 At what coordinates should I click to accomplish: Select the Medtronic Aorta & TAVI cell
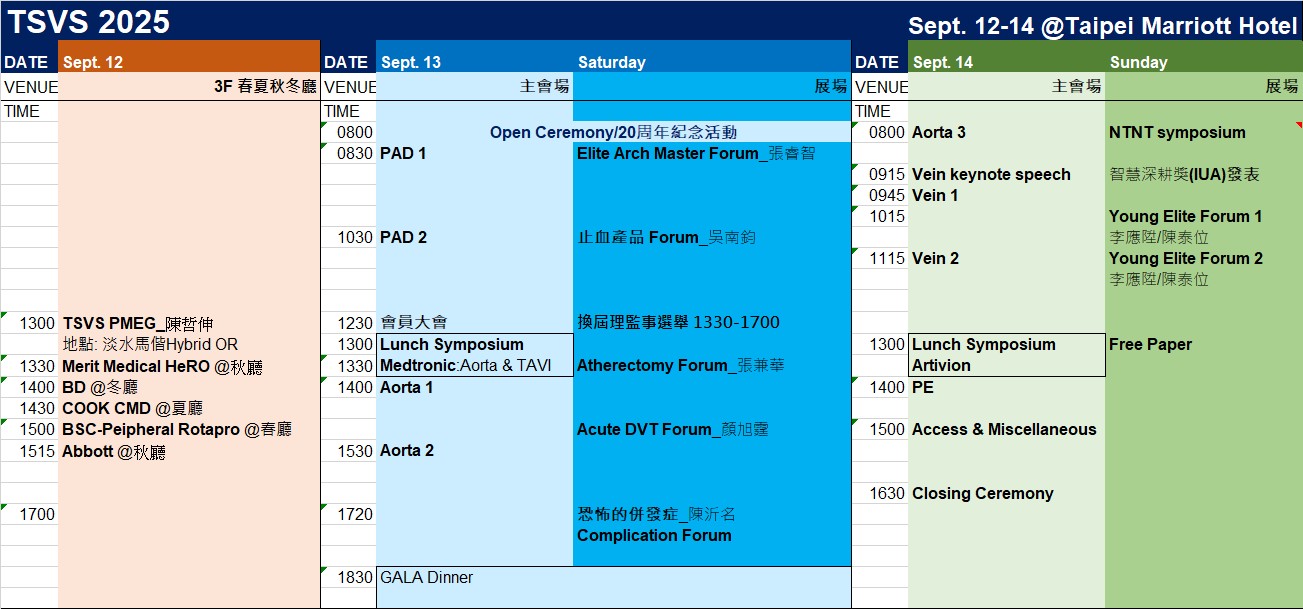465,366
